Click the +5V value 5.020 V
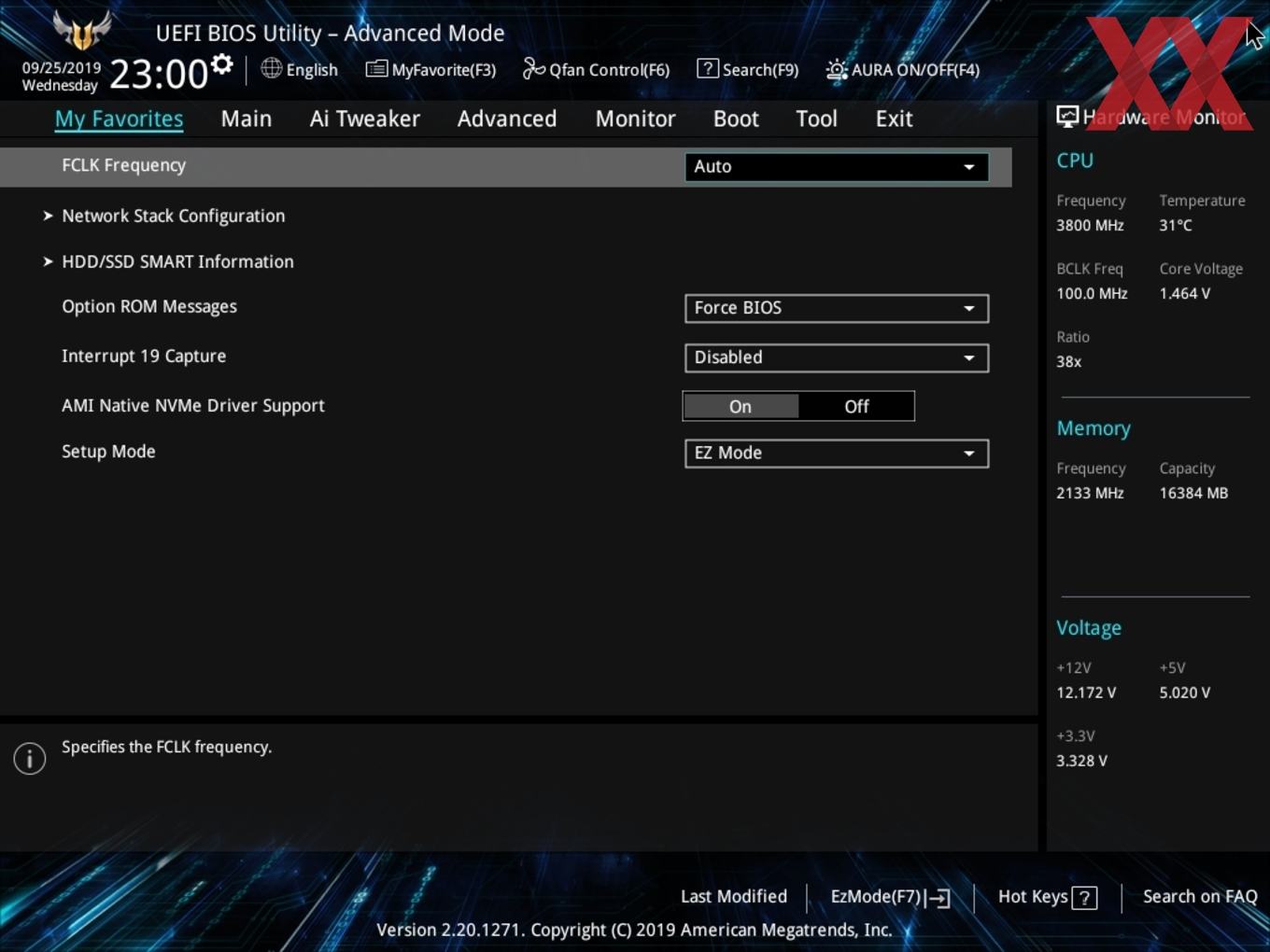The height and width of the screenshot is (952, 1270). [1185, 693]
